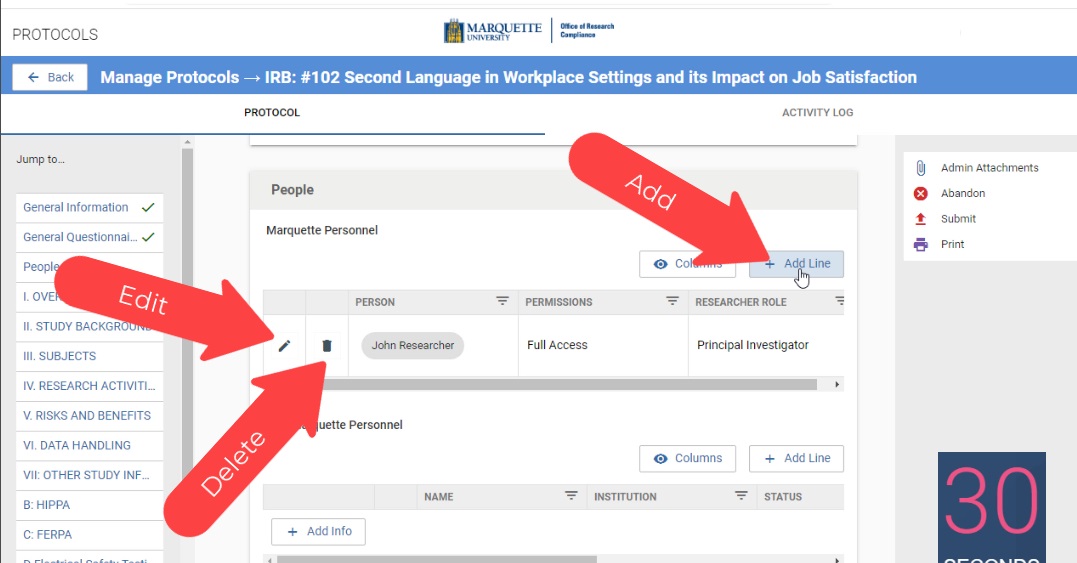The height and width of the screenshot is (563, 1077).
Task: Click the pencil edit icon for John Researcher
Action: point(284,346)
